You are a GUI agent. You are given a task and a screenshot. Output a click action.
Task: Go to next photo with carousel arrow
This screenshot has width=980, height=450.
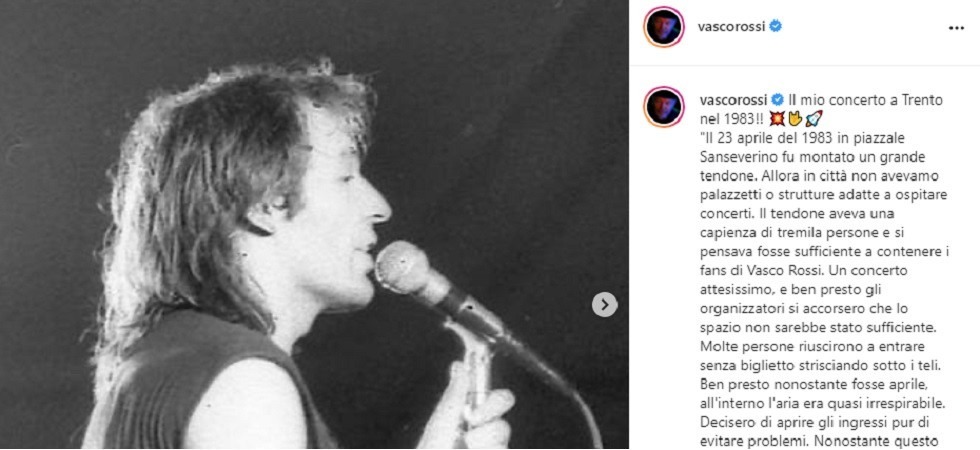(604, 304)
